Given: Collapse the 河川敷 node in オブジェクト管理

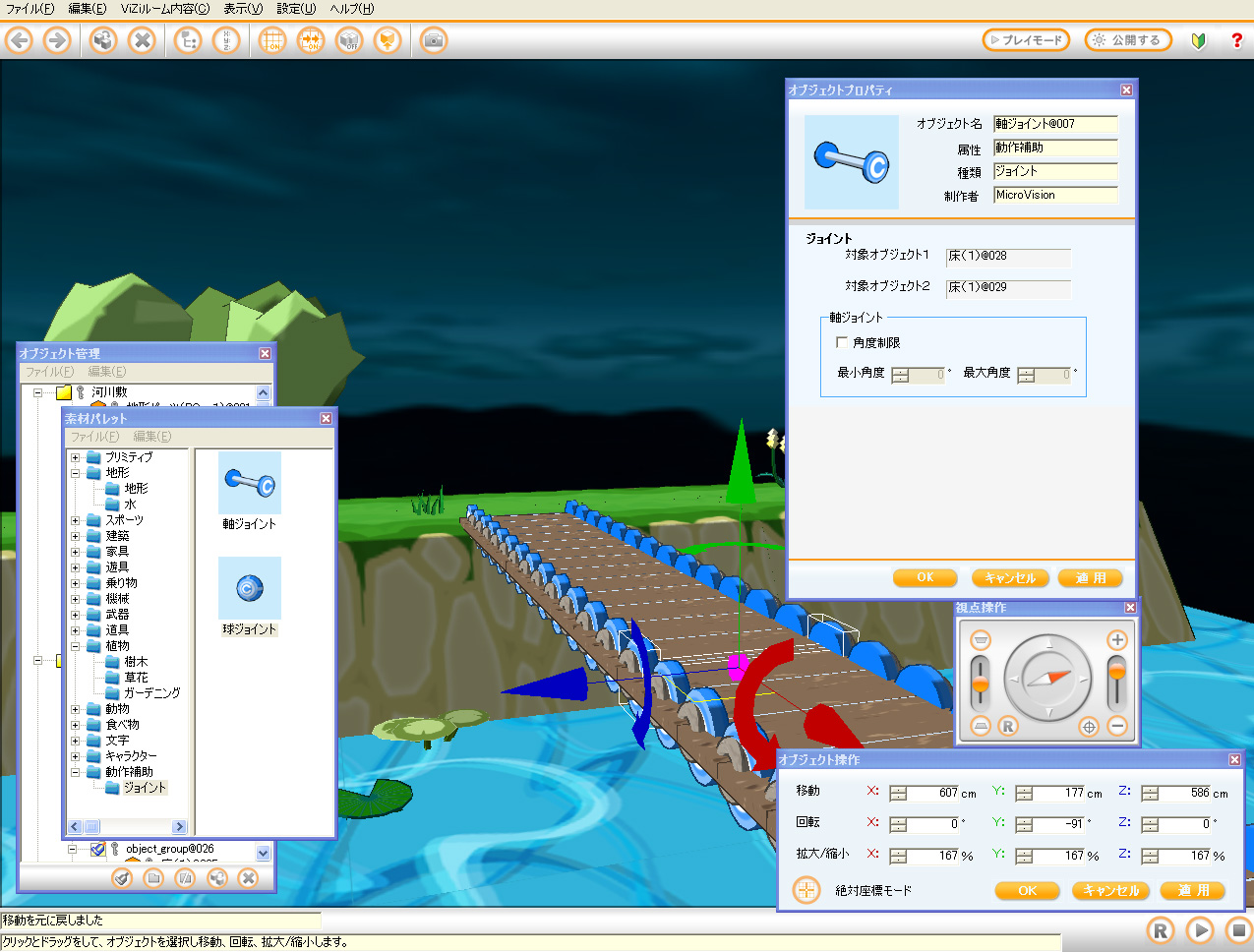Looking at the screenshot, I should (x=37, y=392).
